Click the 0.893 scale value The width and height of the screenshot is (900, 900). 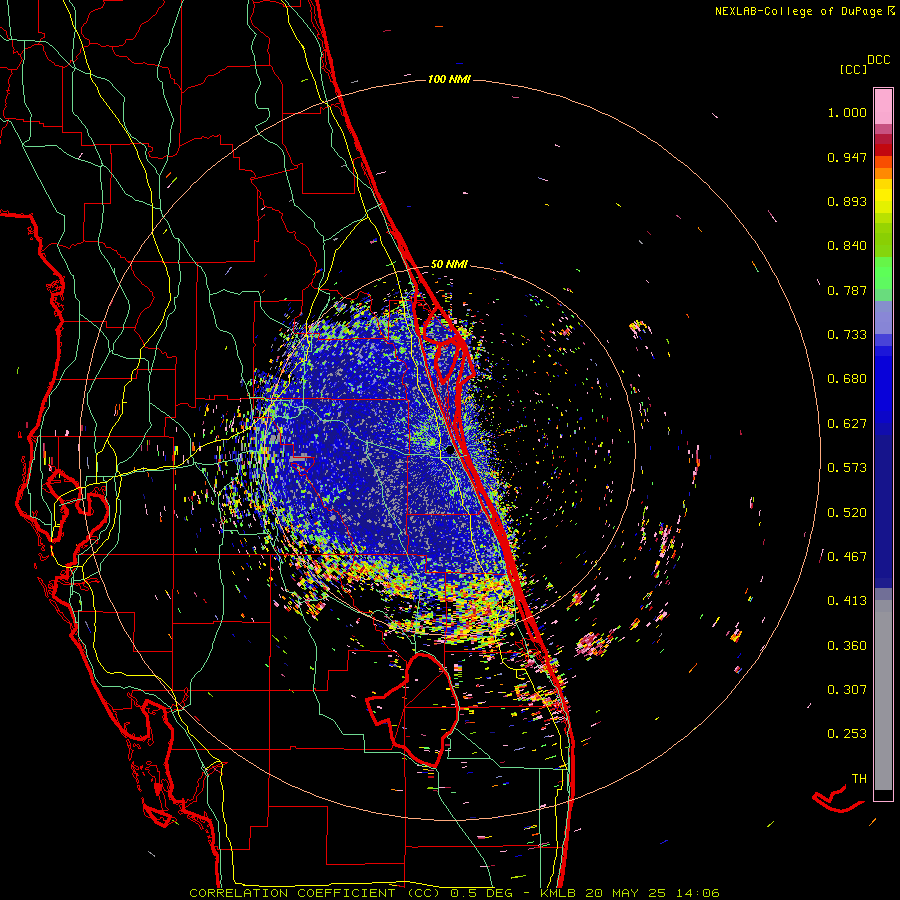847,201
